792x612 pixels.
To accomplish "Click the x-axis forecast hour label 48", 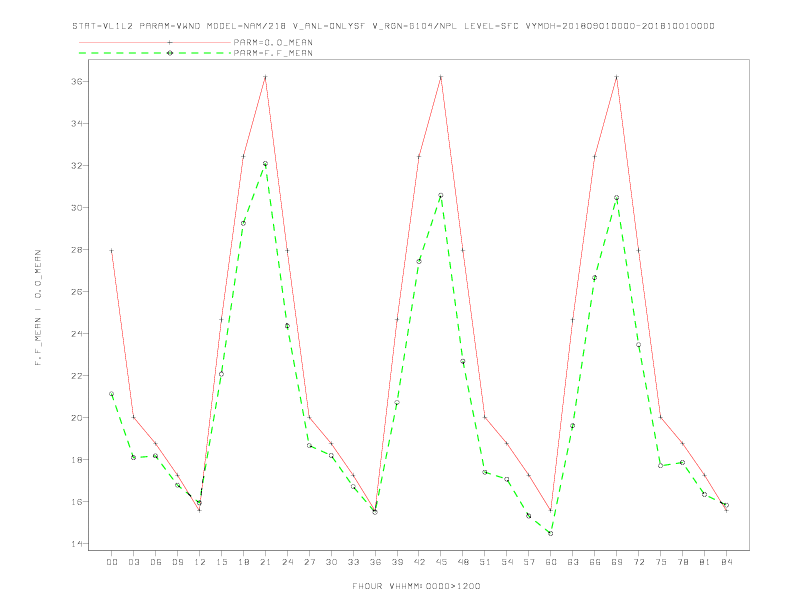I will (x=463, y=562).
